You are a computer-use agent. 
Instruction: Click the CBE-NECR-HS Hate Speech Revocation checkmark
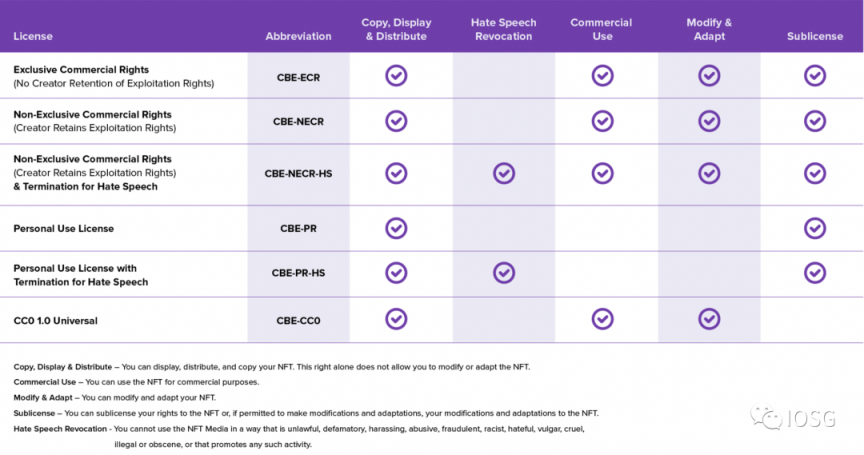coord(503,173)
